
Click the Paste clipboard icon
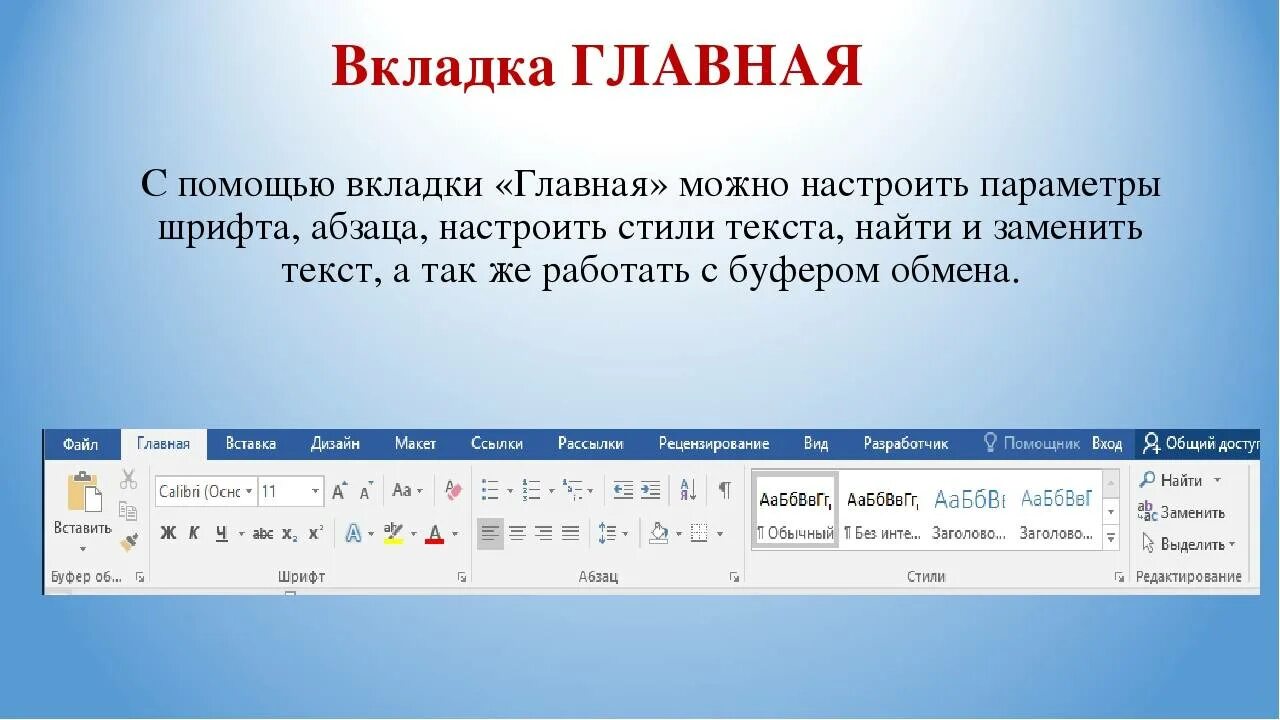coord(83,493)
